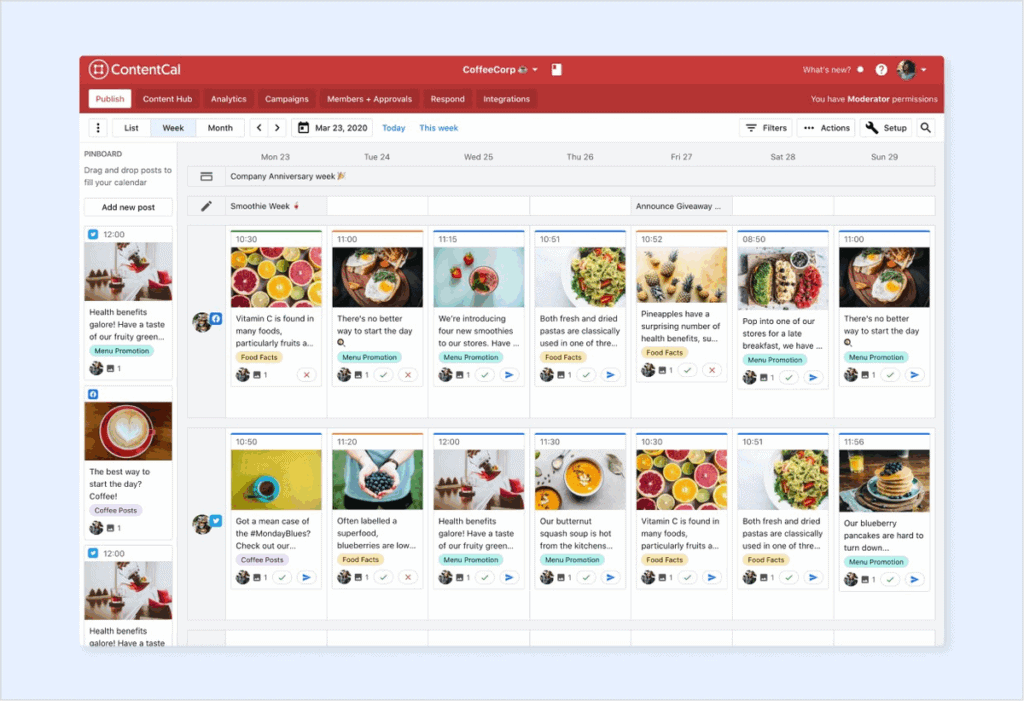This screenshot has width=1024, height=701.
Task: Click the help question mark icon
Action: (881, 69)
